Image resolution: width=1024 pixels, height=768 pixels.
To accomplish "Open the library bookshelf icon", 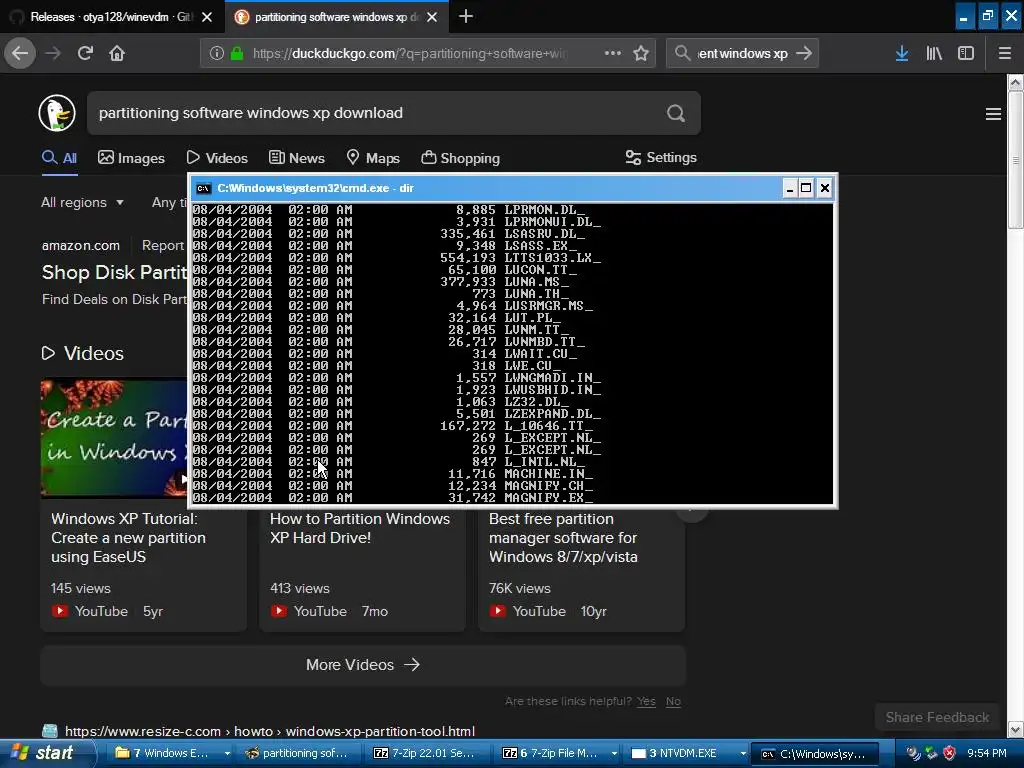I will pyautogui.click(x=934, y=53).
